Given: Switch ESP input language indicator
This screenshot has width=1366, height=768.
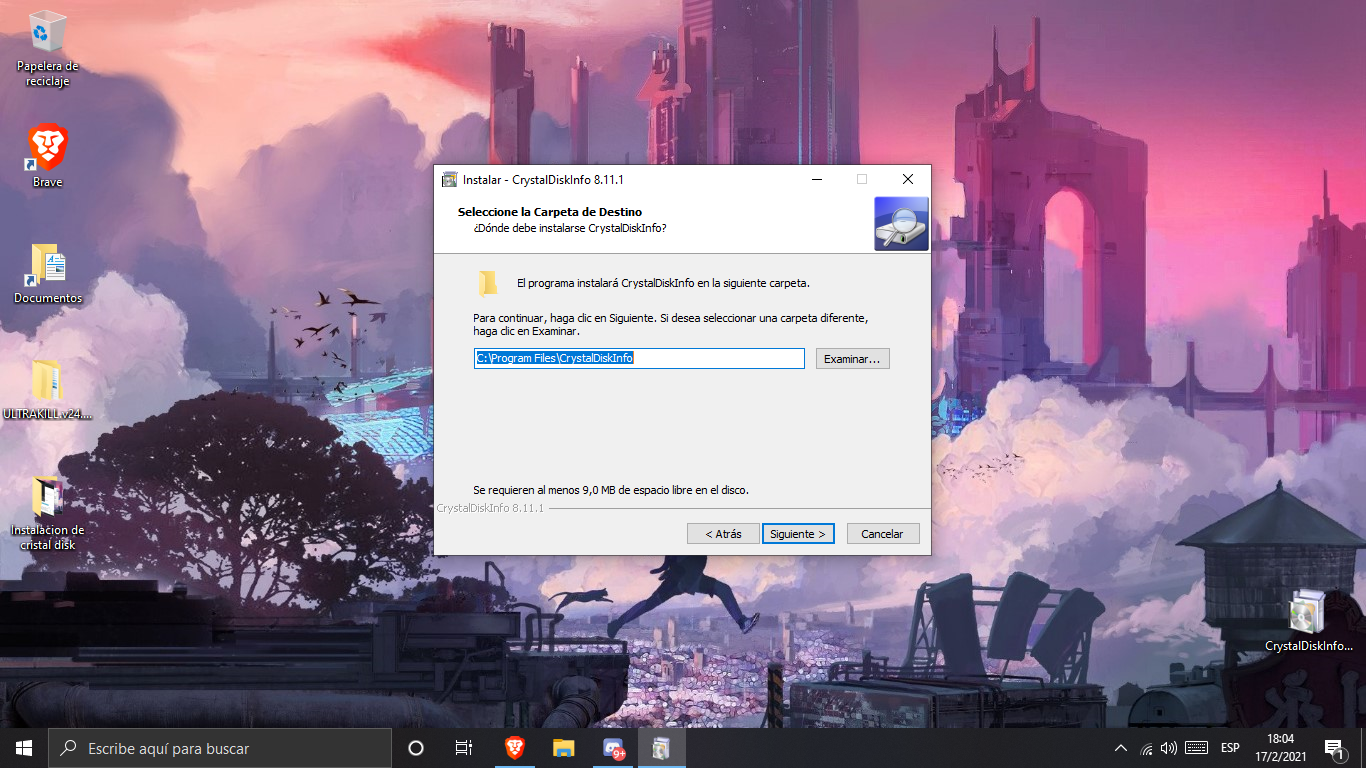Looking at the screenshot, I should point(1230,748).
